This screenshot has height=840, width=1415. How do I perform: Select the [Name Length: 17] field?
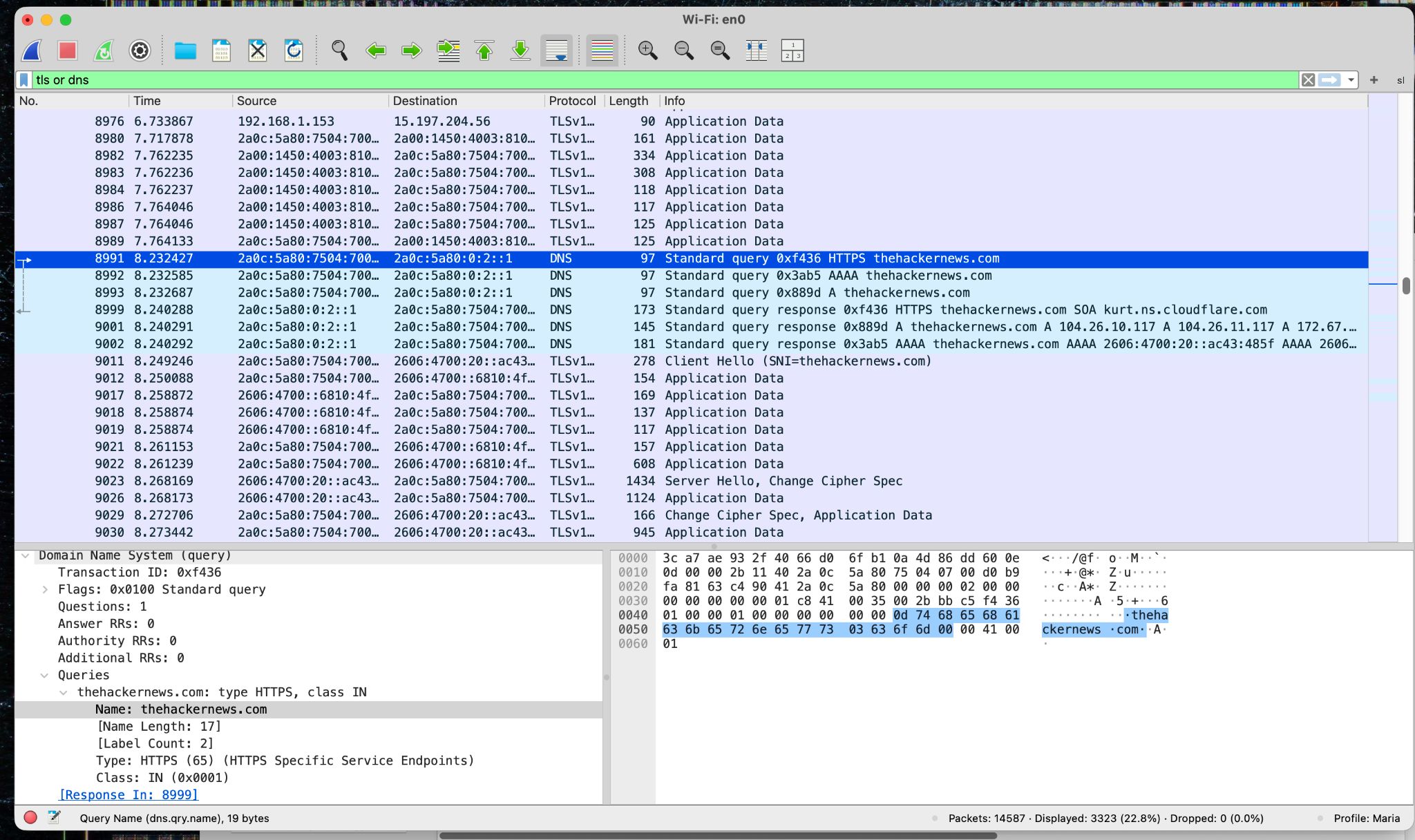pos(159,727)
